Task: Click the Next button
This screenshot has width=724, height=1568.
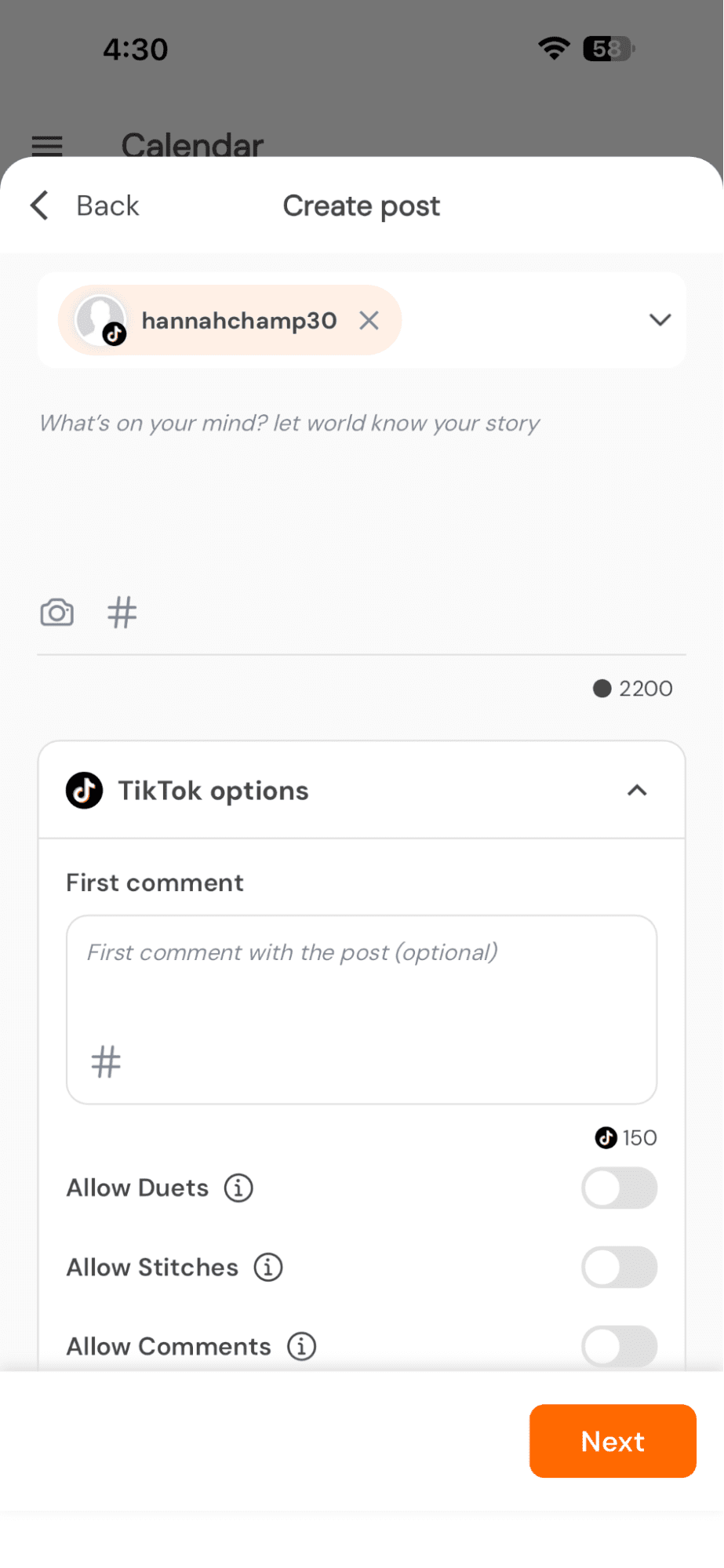Action: click(x=612, y=1441)
